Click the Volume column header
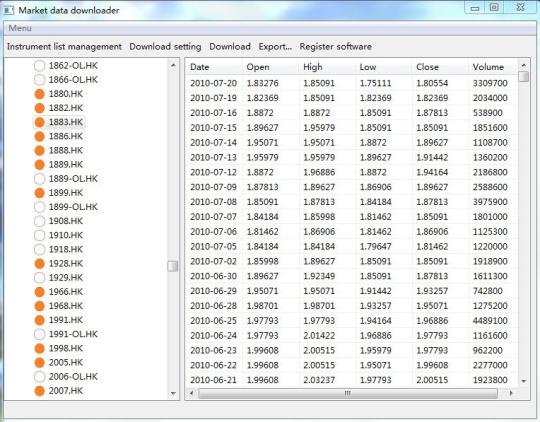Image resolution: width=540 pixels, height=422 pixels. 493,67
